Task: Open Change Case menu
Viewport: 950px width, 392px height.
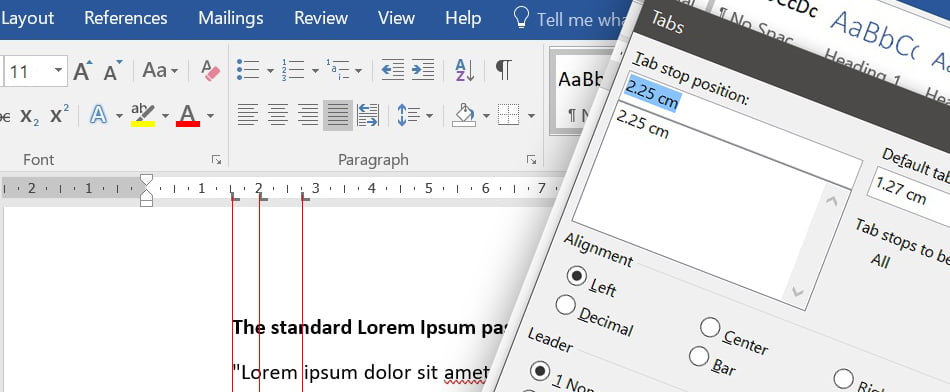Action: (160, 71)
